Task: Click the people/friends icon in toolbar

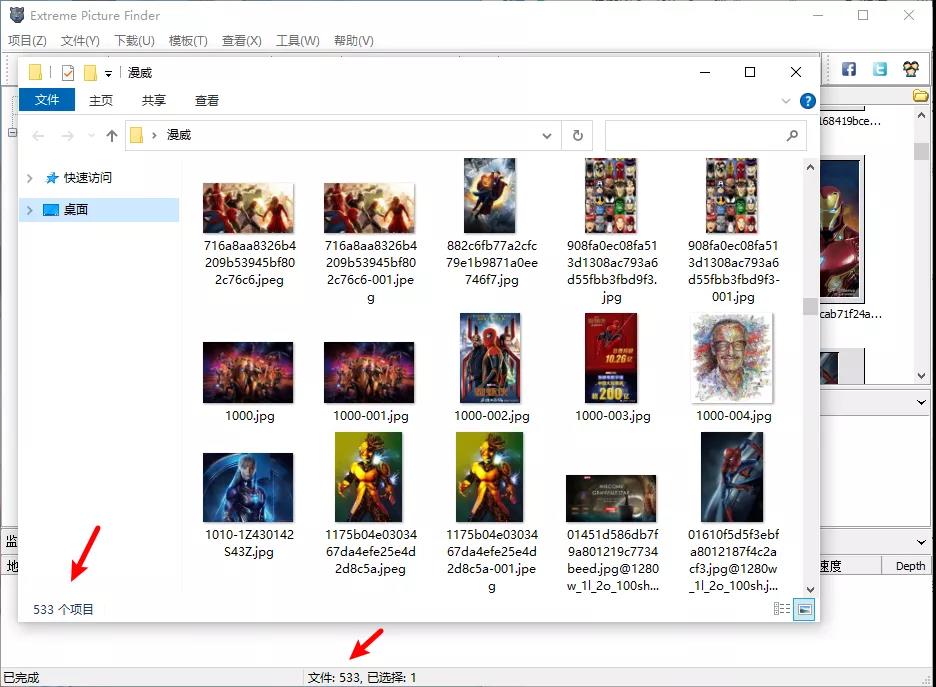Action: point(911,69)
